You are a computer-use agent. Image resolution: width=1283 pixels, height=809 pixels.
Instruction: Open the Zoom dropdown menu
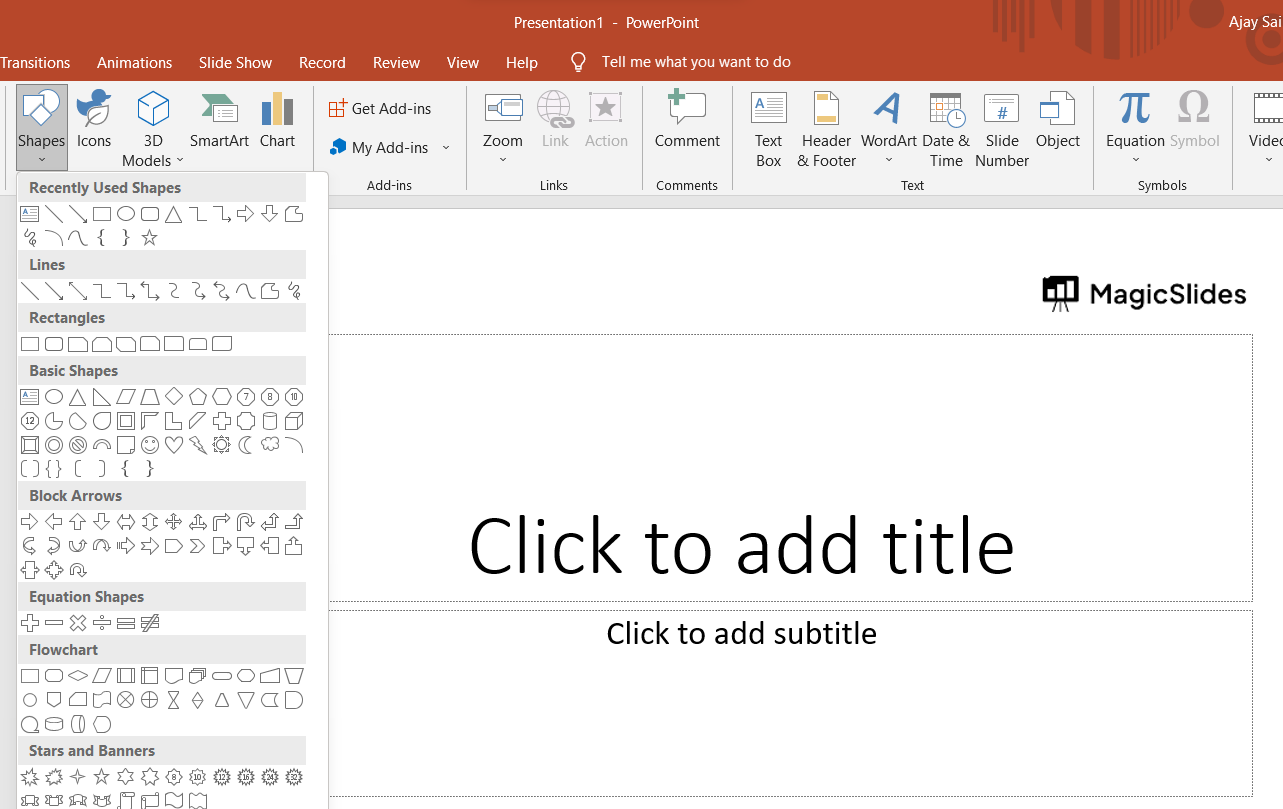pos(503,160)
